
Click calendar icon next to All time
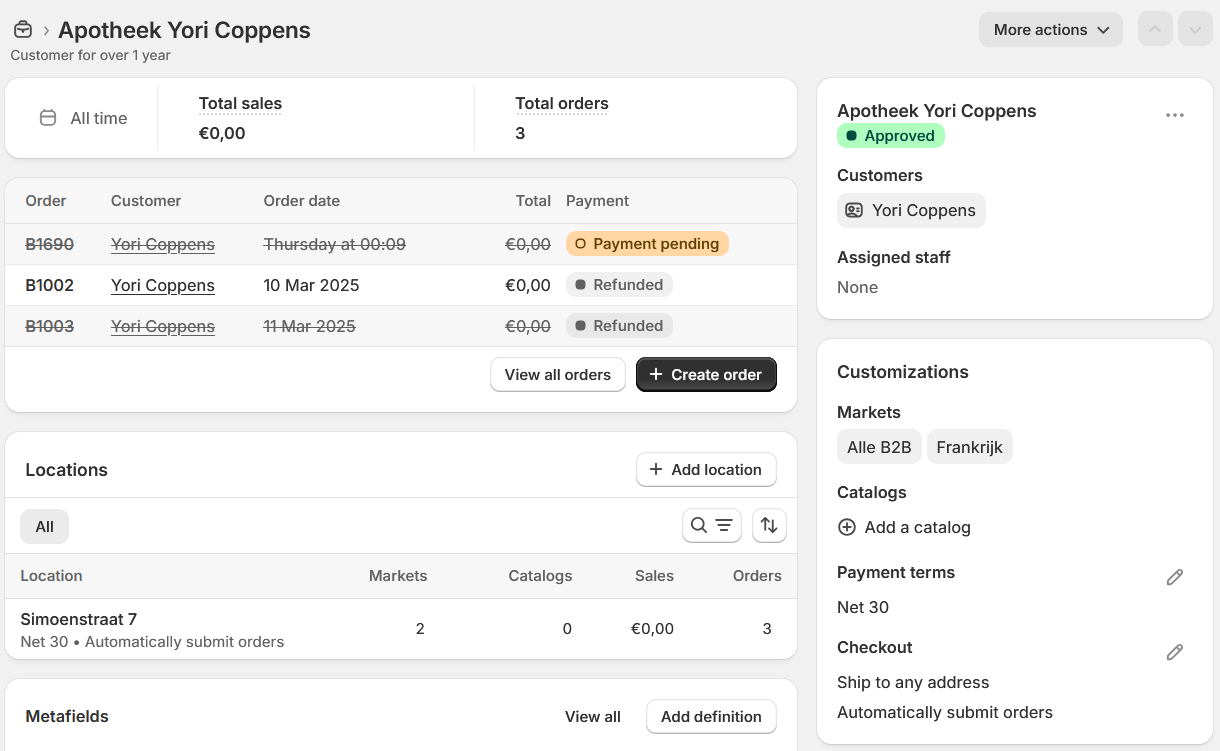click(47, 118)
